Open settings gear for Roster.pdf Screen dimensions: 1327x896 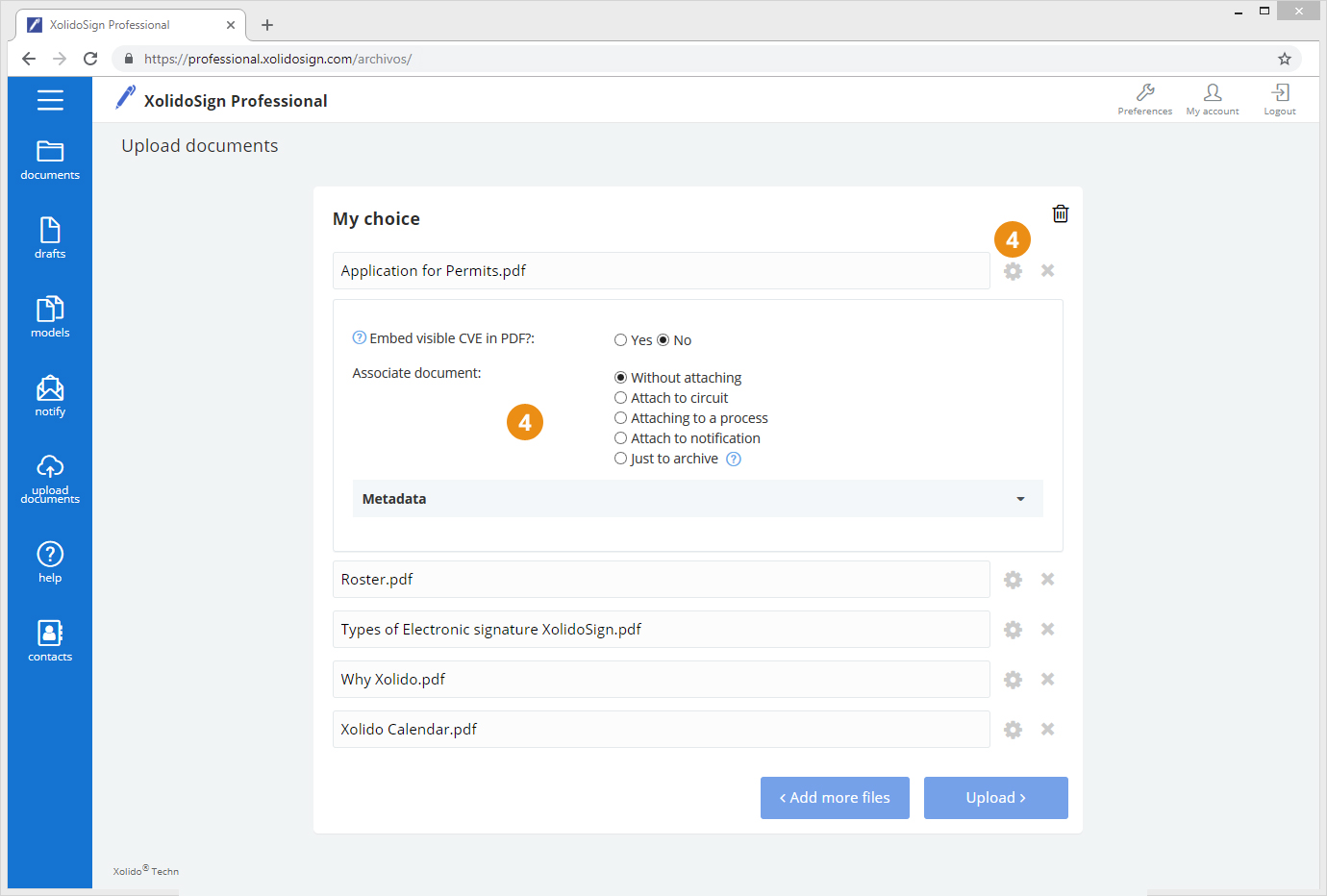(x=1013, y=580)
